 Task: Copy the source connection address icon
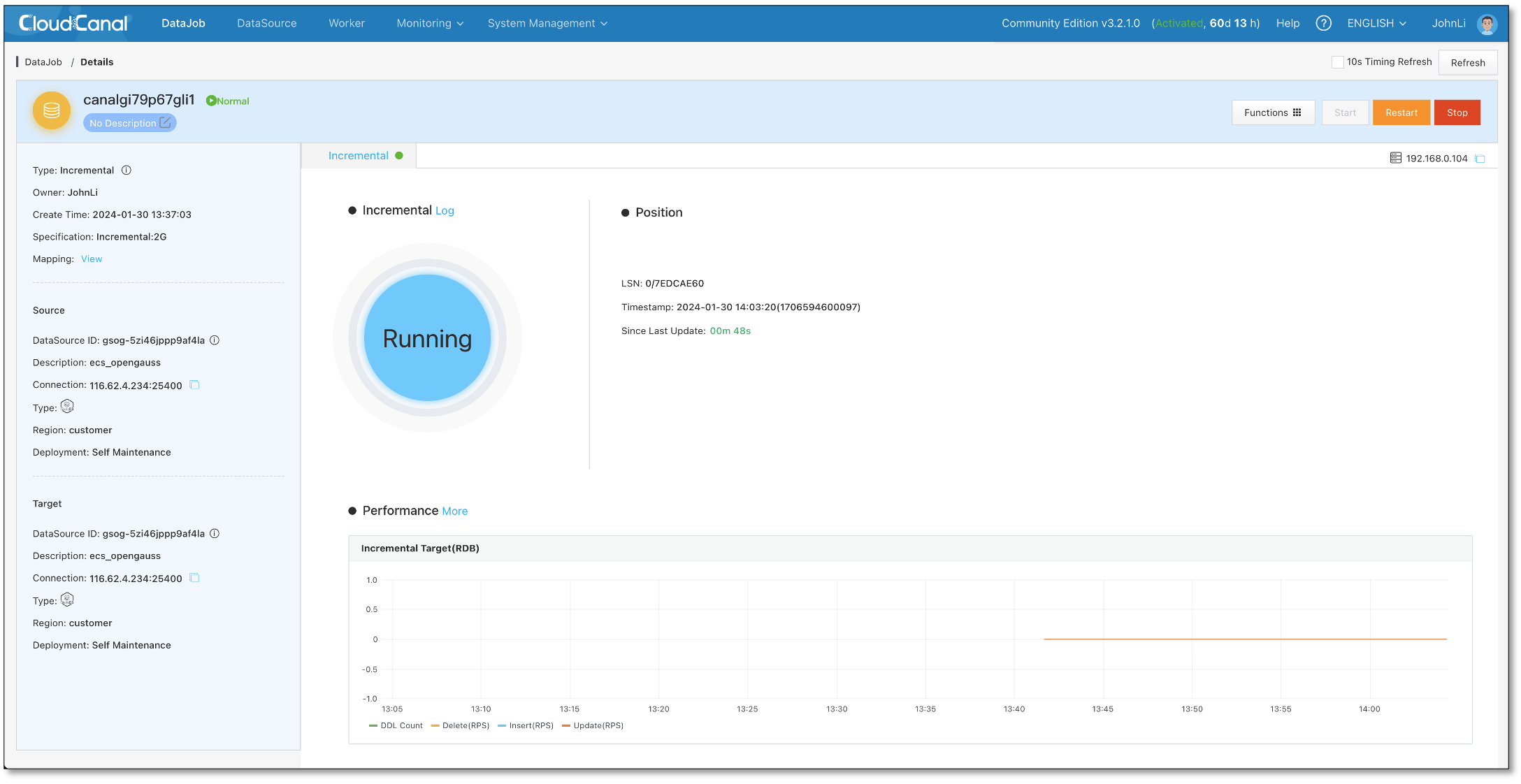point(195,385)
